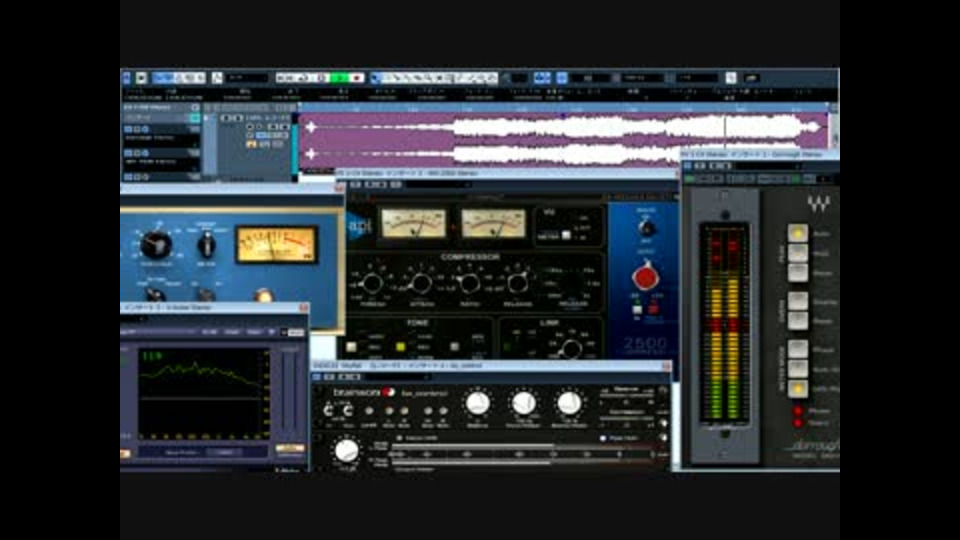The image size is (960, 540).
Task: Turn the large left knob on the blue compressor
Action: pyautogui.click(x=156, y=245)
